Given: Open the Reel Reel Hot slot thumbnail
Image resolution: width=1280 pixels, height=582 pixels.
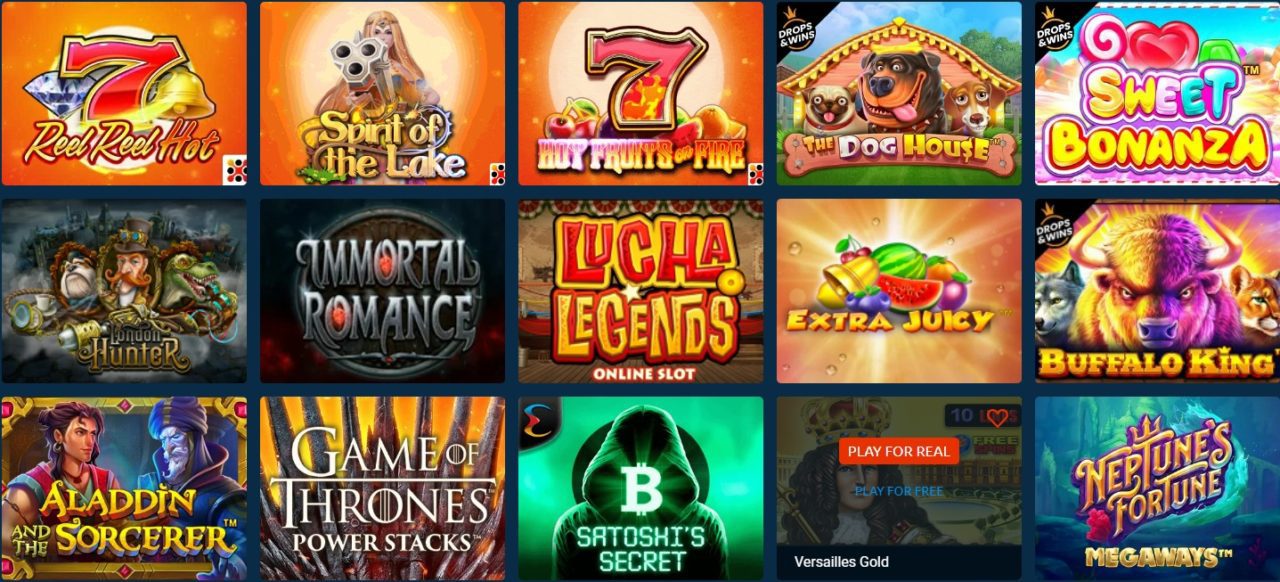Looking at the screenshot, I should [124, 93].
